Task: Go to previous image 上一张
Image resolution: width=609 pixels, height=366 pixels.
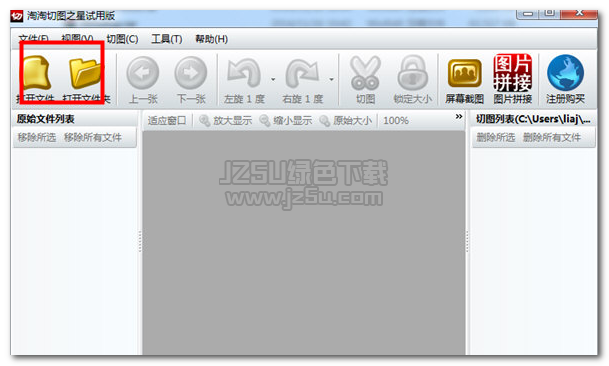Action: point(143,80)
